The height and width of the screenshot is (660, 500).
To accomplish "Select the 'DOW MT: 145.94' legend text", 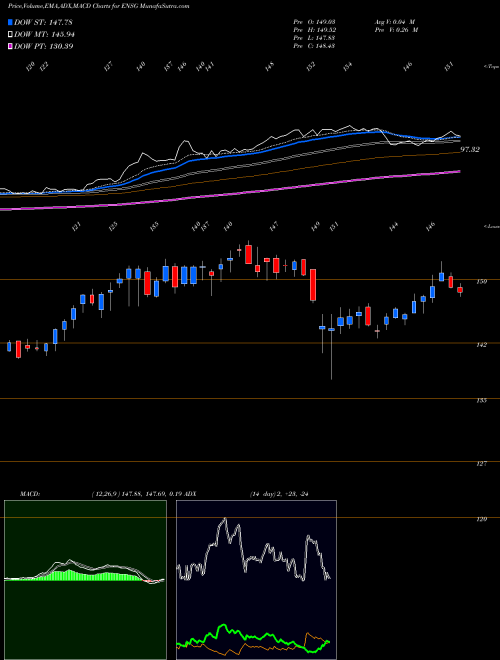I will pos(45,34).
